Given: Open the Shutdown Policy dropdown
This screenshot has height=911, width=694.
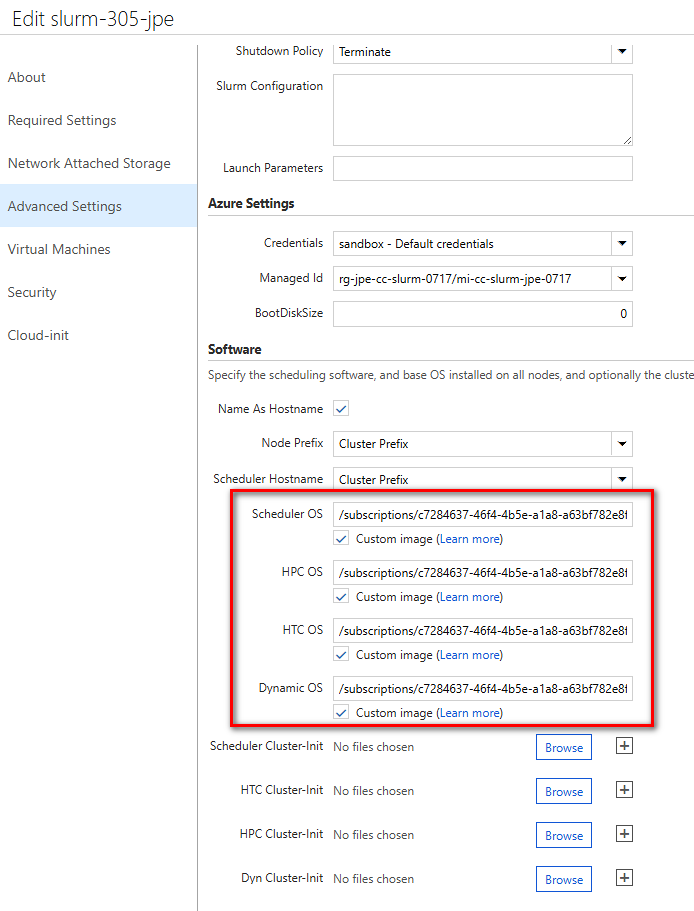Looking at the screenshot, I should pyautogui.click(x=621, y=51).
